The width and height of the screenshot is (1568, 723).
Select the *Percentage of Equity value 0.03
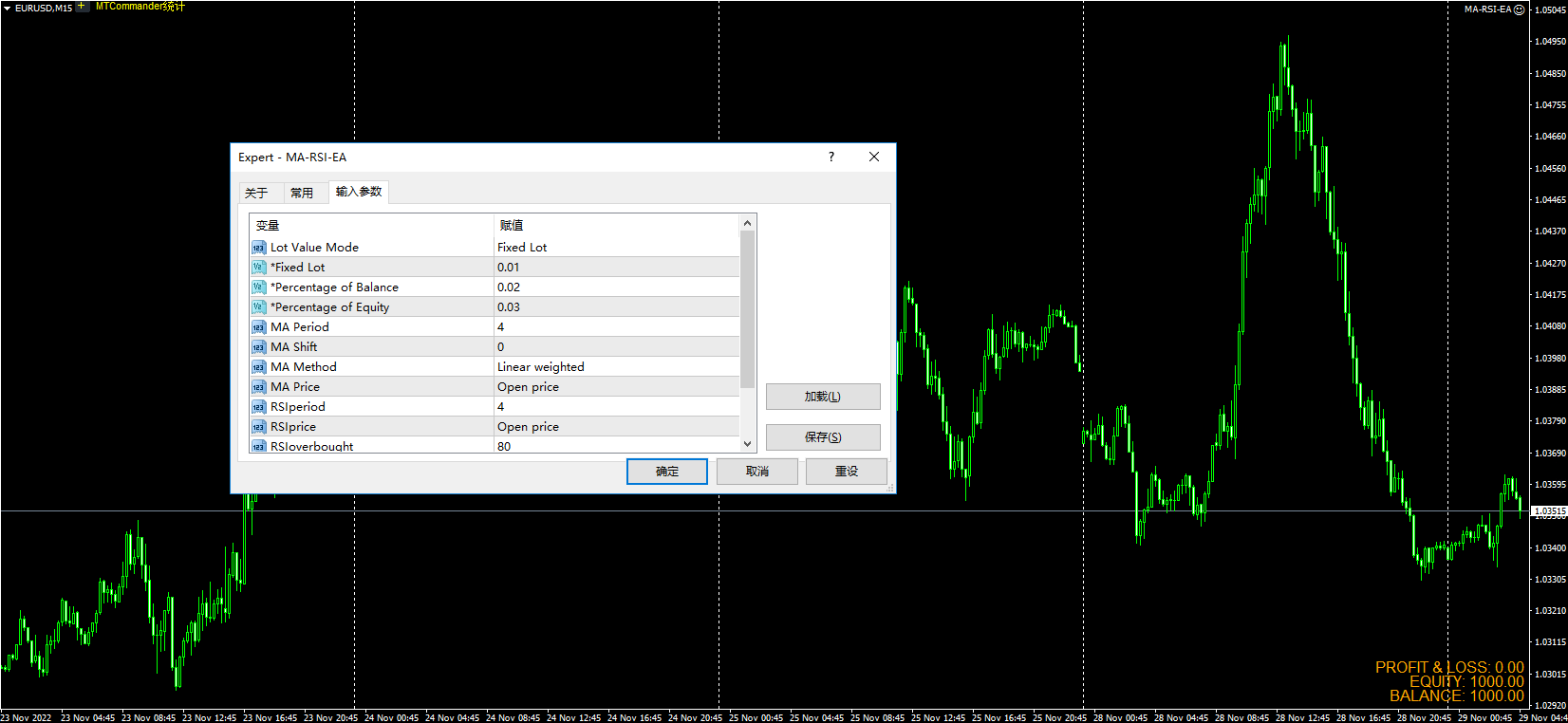coord(617,307)
